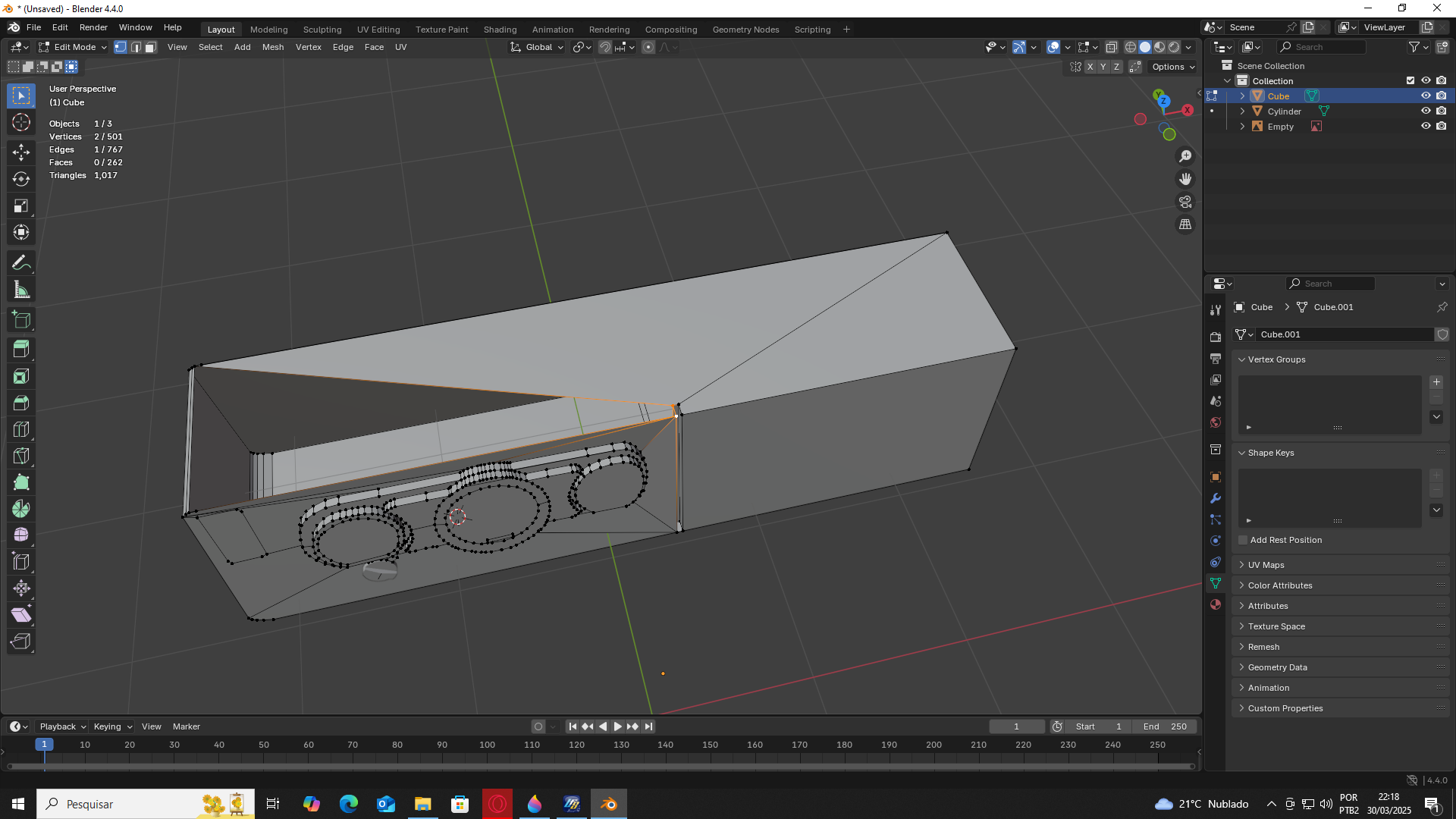Expand the UV Maps panel
Viewport: 1456px width, 819px height.
point(1266,565)
